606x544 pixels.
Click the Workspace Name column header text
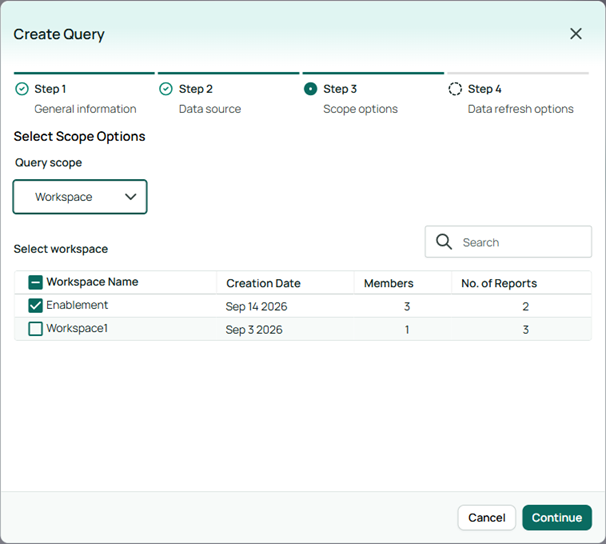pyautogui.click(x=92, y=282)
